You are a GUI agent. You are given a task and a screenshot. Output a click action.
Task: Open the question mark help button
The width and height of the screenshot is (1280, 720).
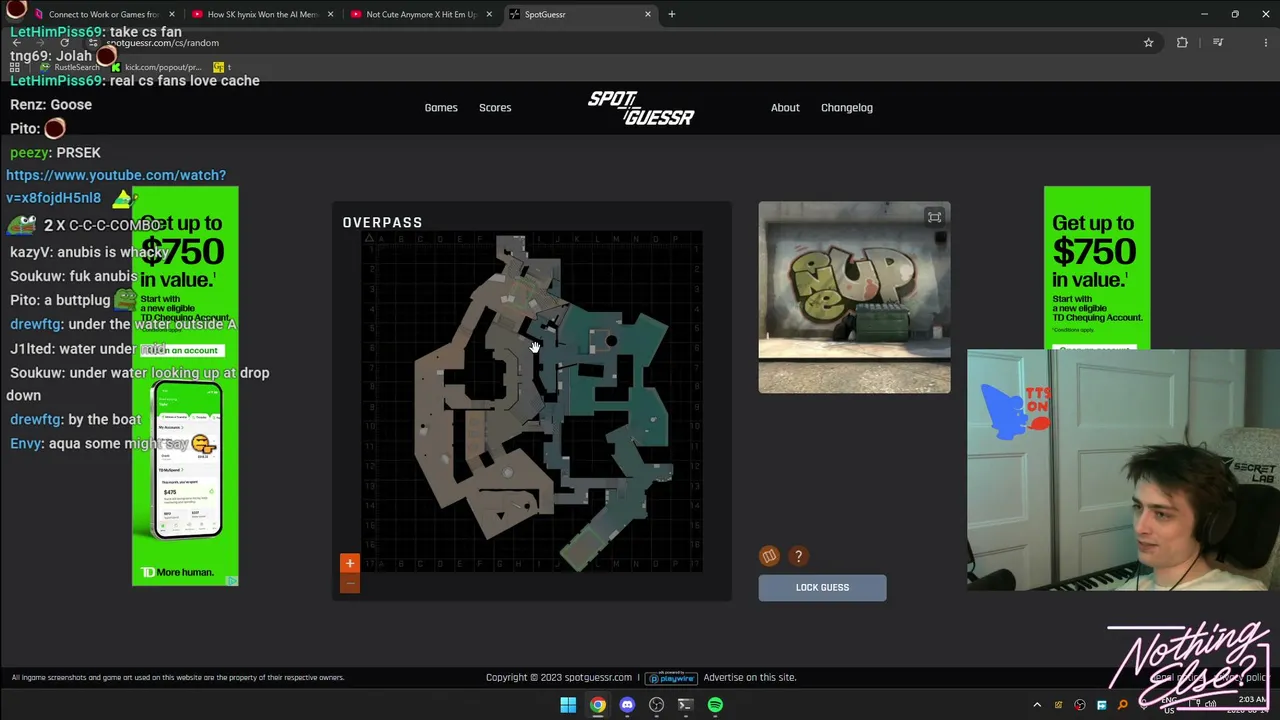(798, 556)
